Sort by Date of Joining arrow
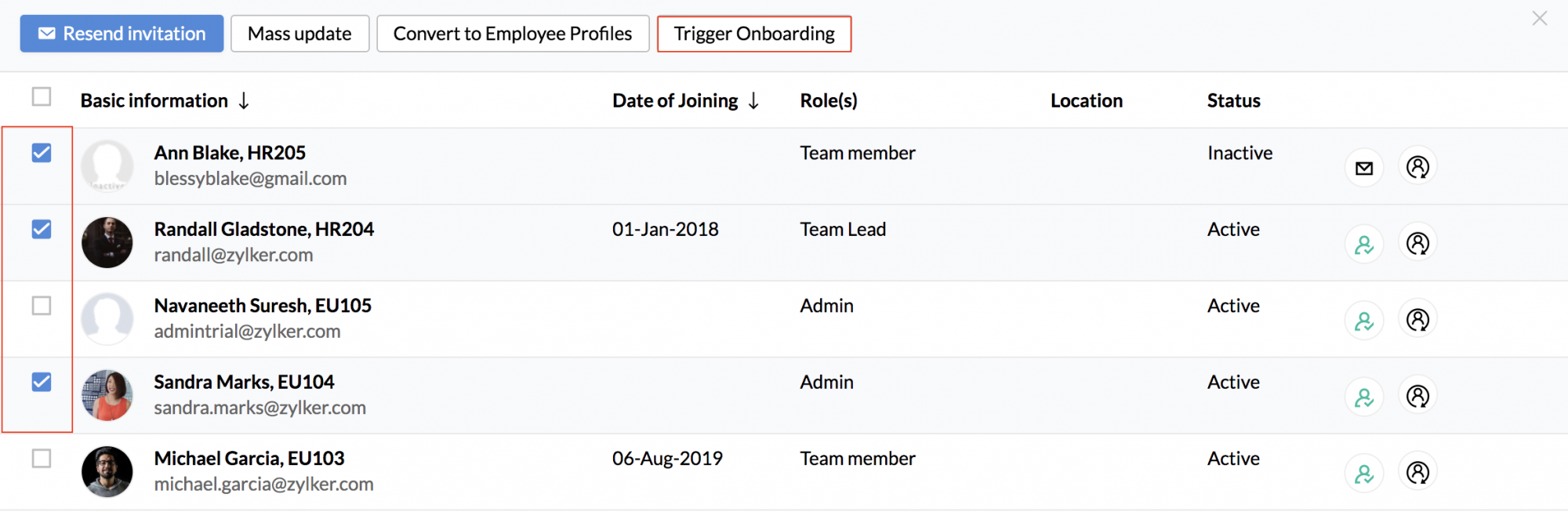 tap(753, 100)
